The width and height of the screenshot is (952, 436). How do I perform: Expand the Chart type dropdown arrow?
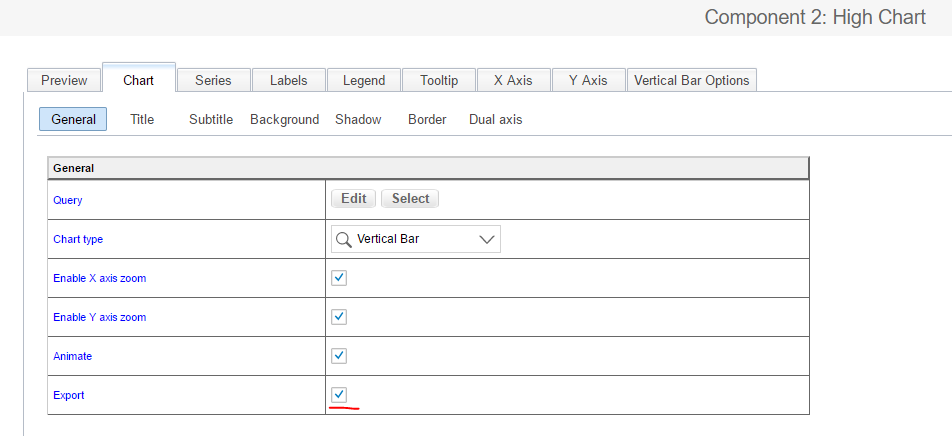click(487, 239)
